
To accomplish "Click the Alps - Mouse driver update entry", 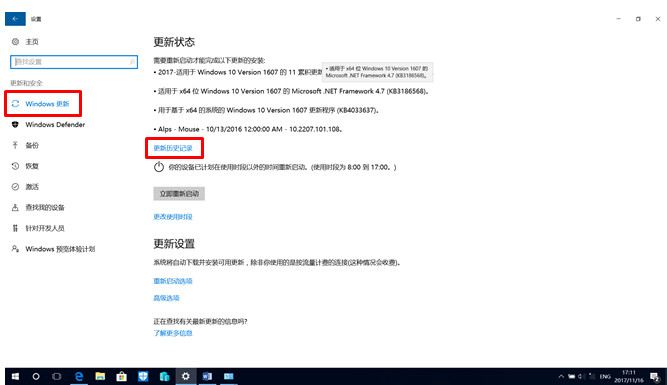I will (248, 129).
